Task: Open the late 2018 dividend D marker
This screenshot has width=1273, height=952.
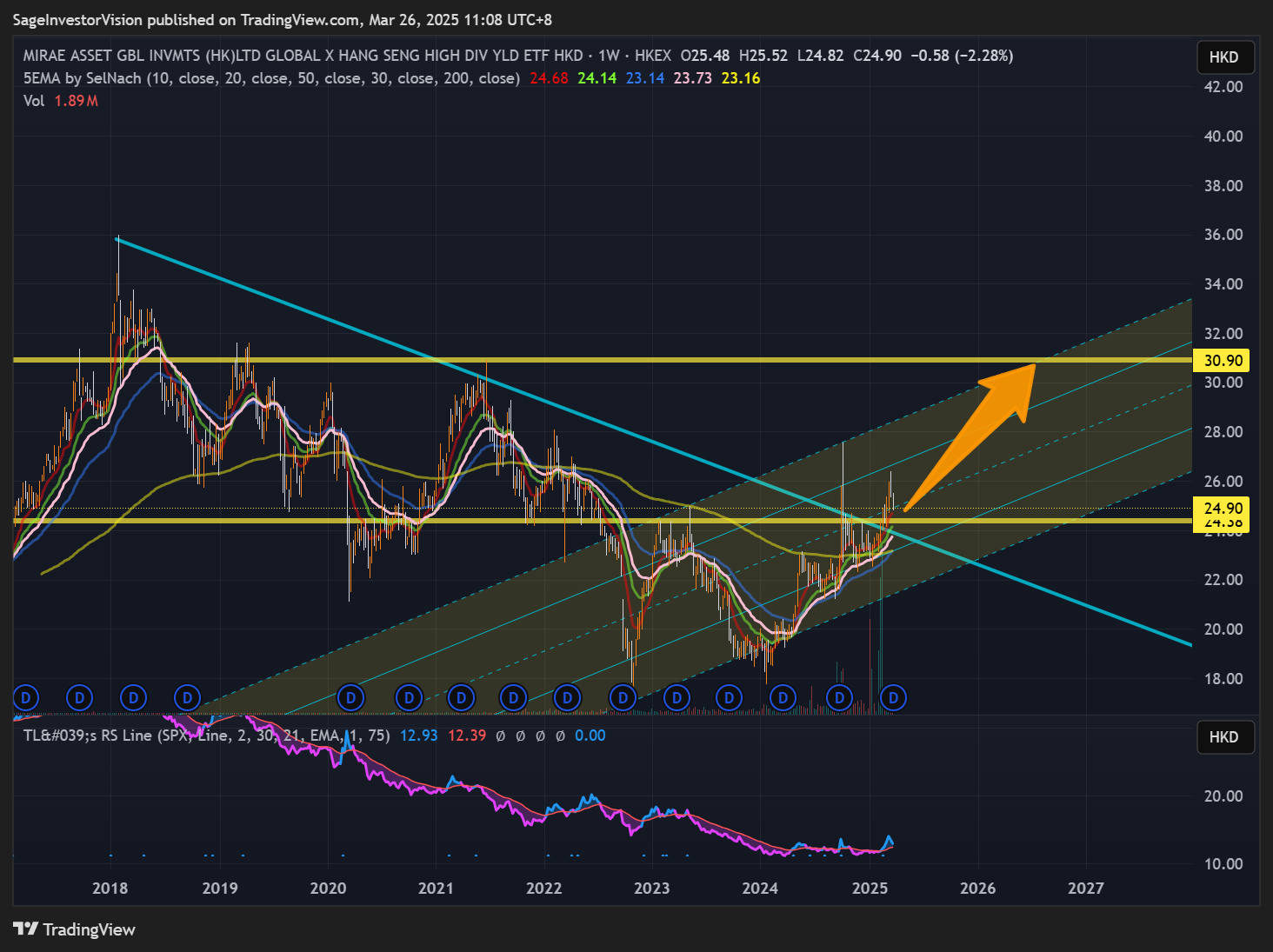Action: (x=188, y=697)
